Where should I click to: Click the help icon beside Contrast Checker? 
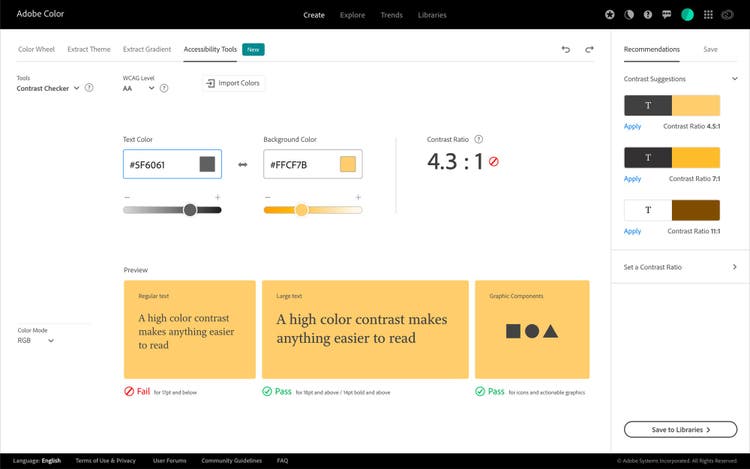pos(89,88)
